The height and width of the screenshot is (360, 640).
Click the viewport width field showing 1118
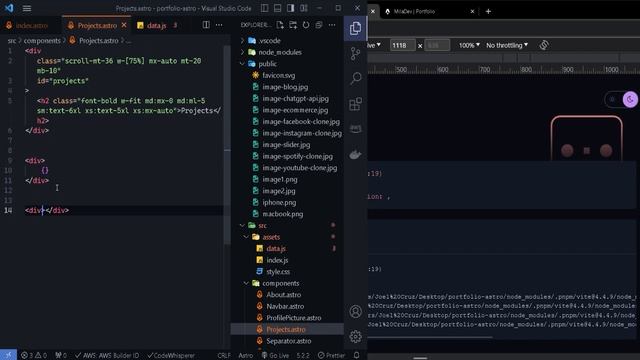pyautogui.click(x=402, y=45)
